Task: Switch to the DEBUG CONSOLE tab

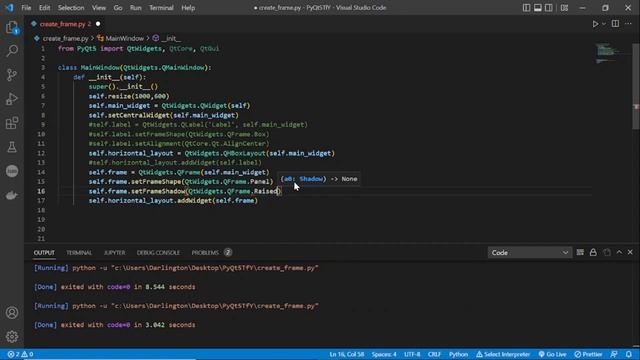Action: click(158, 253)
